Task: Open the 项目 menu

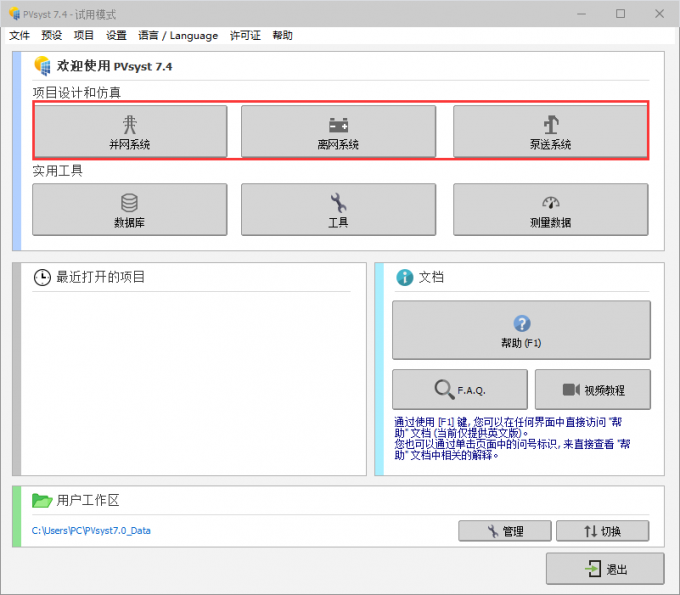Action: point(84,36)
